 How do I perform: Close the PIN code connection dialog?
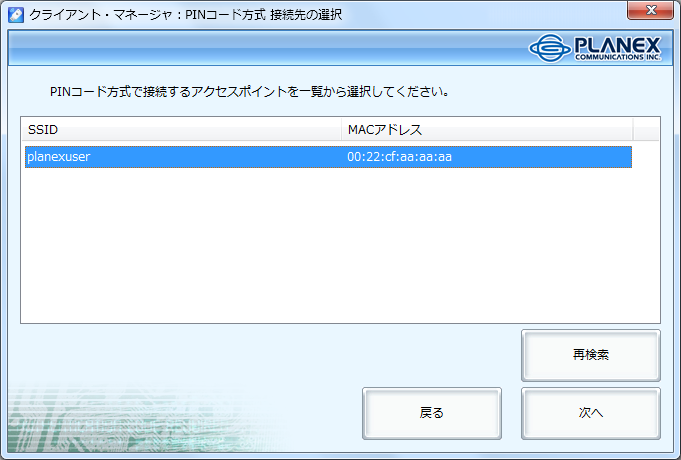click(650, 10)
